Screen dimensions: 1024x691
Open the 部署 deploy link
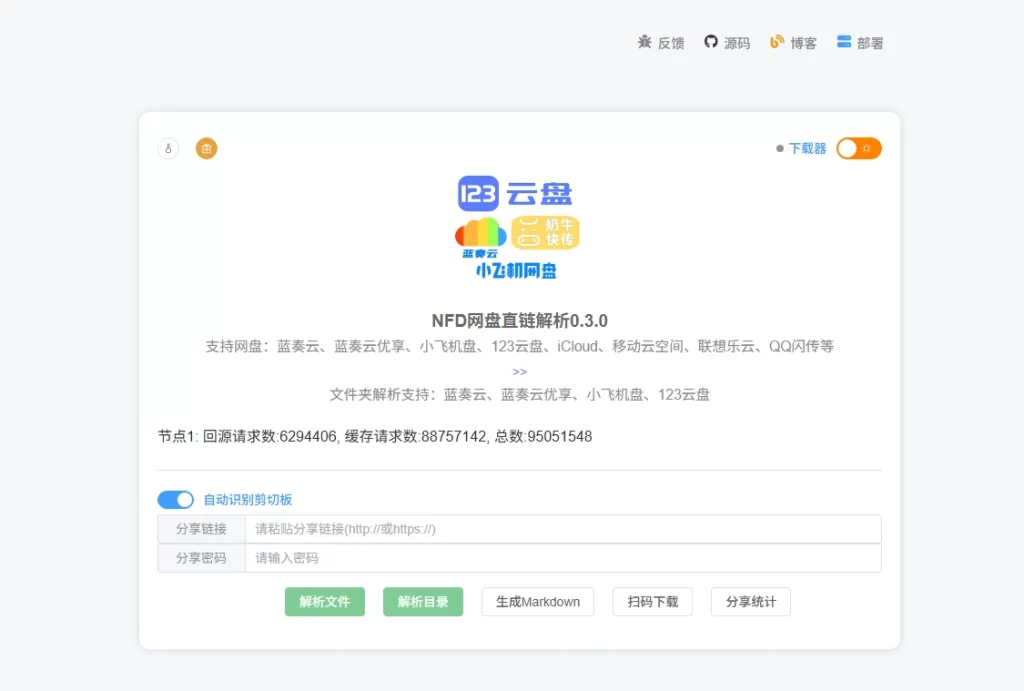(x=870, y=43)
